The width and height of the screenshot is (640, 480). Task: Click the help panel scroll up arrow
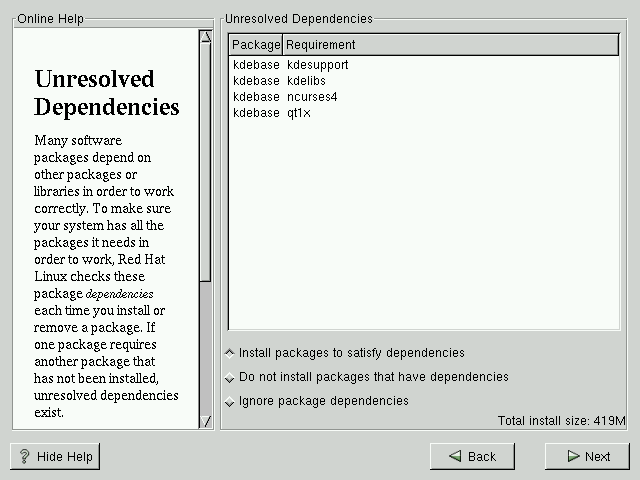tap(206, 37)
